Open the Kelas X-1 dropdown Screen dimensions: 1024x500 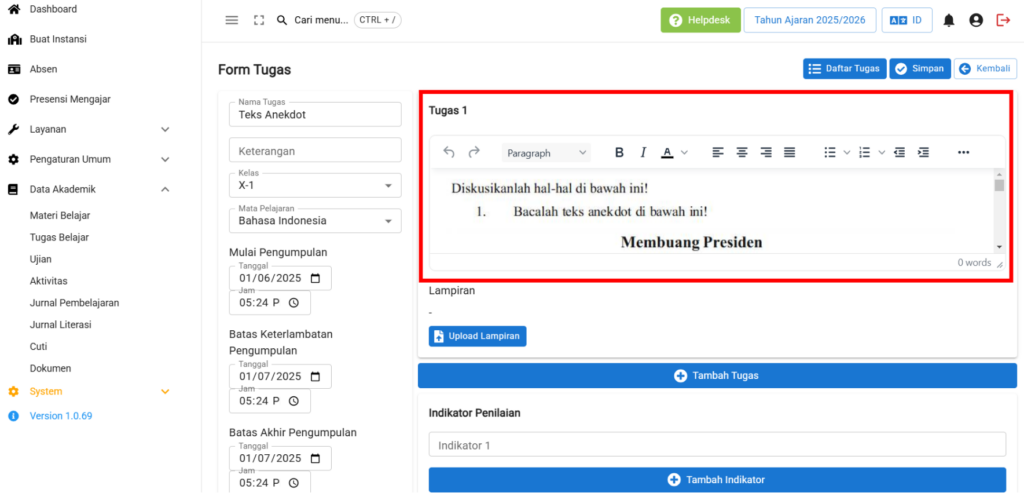click(x=315, y=185)
